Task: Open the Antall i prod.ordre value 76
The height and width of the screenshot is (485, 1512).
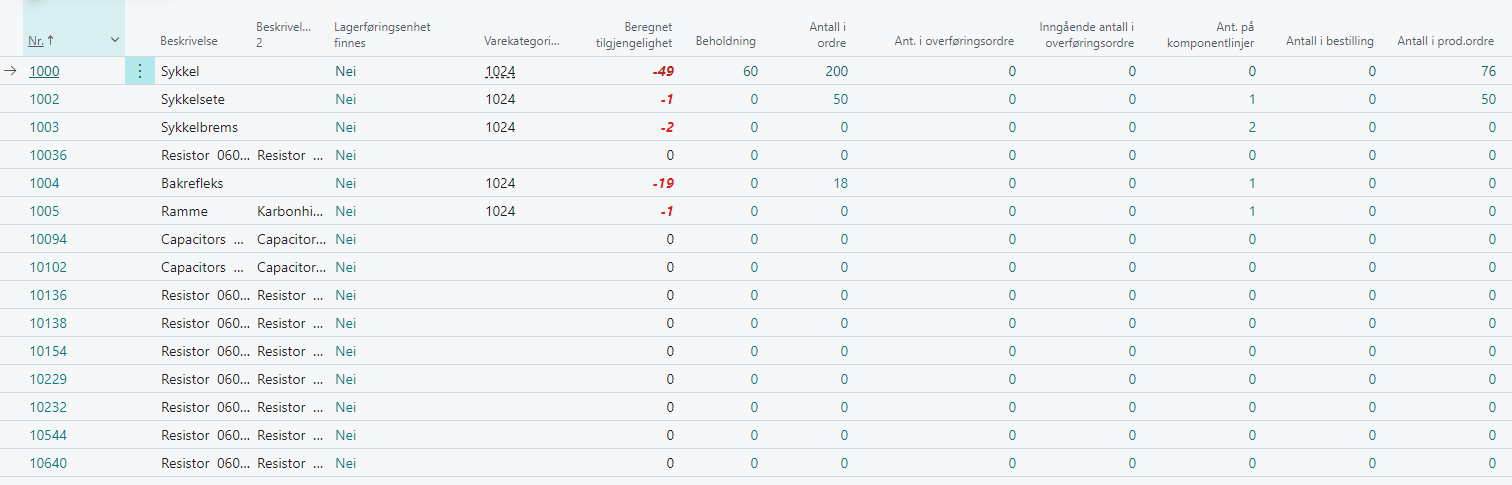Action: click(1487, 71)
